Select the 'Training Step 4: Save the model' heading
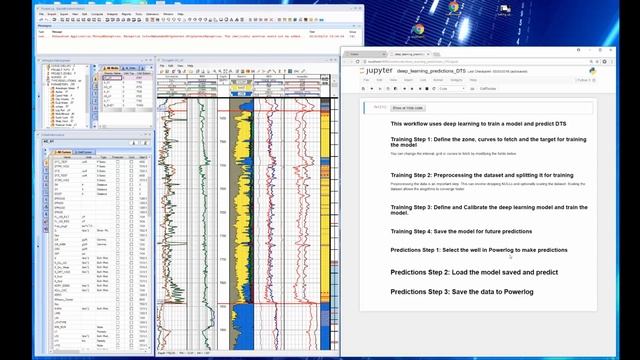Screen dimensions: 640x360 (461, 231)
